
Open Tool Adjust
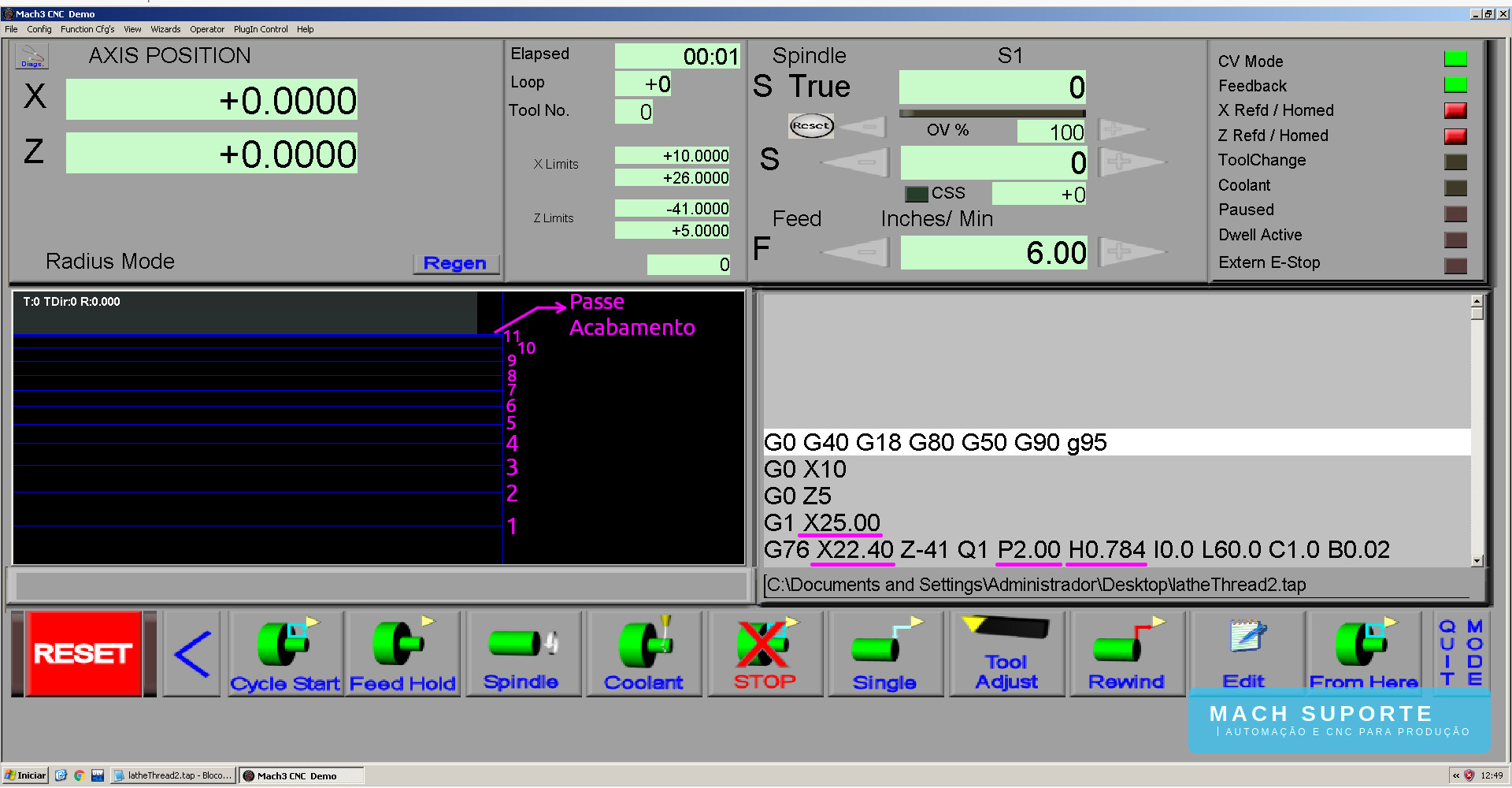coord(1006,654)
